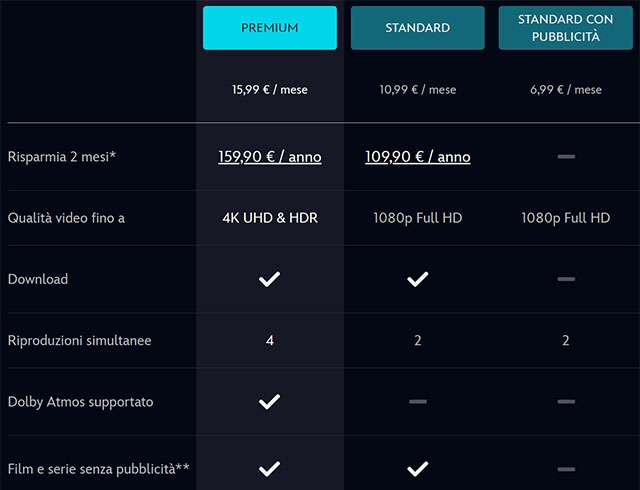Click the ad plan Dolby Atmos dash

(x=566, y=402)
